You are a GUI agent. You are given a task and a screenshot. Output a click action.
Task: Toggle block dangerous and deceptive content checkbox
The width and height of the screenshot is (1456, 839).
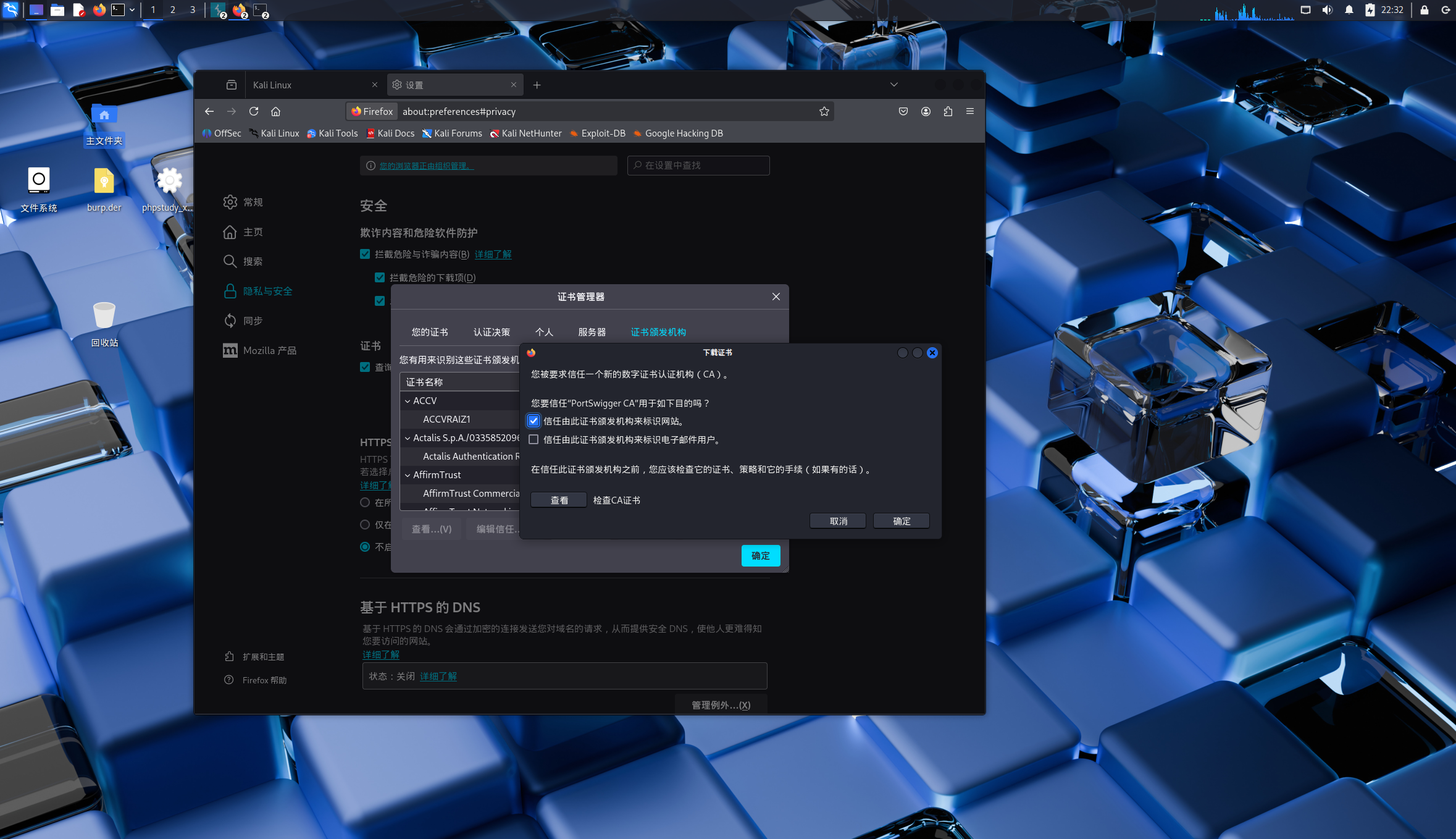[x=365, y=254]
